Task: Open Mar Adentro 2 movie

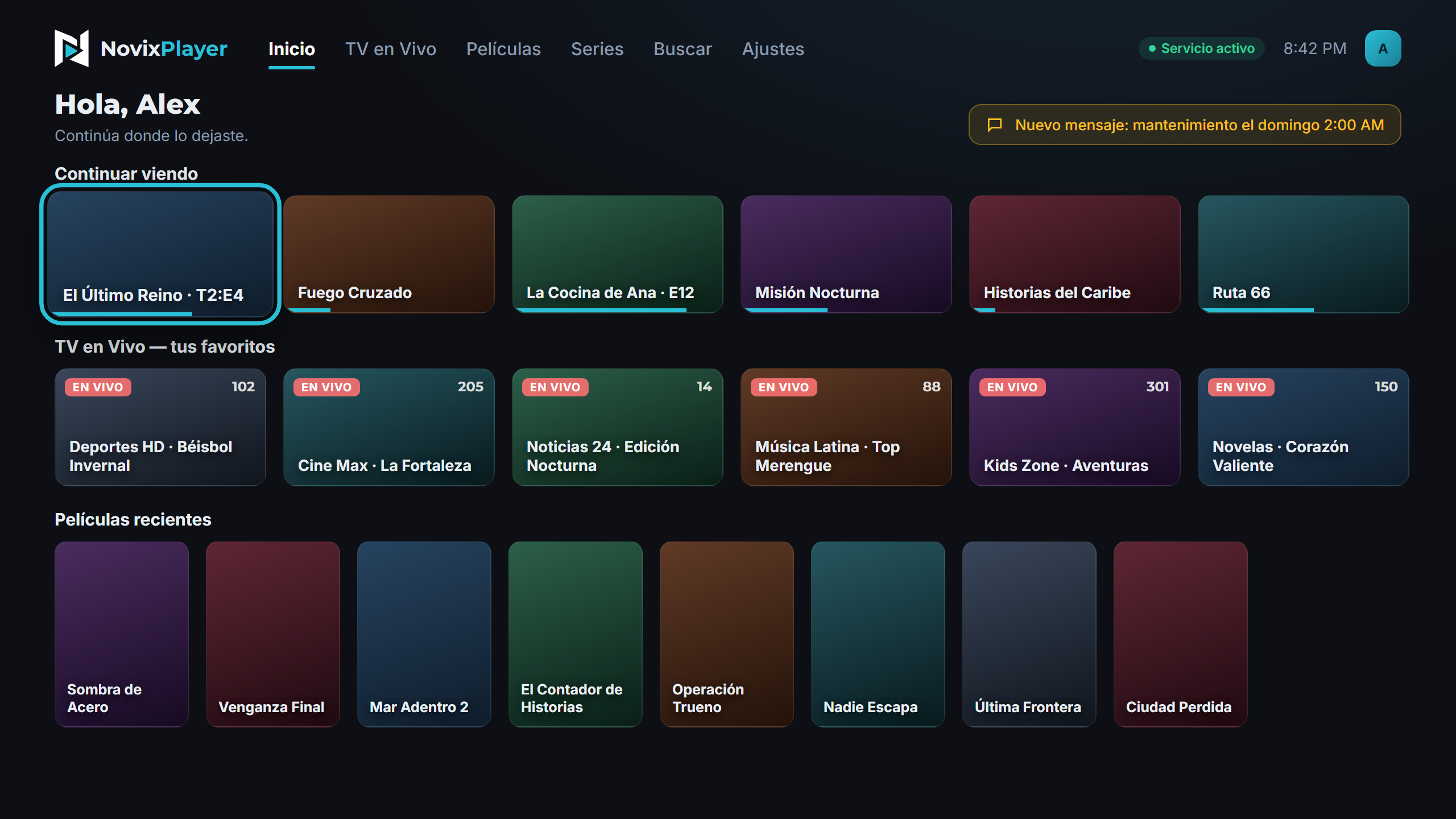Action: [x=424, y=634]
